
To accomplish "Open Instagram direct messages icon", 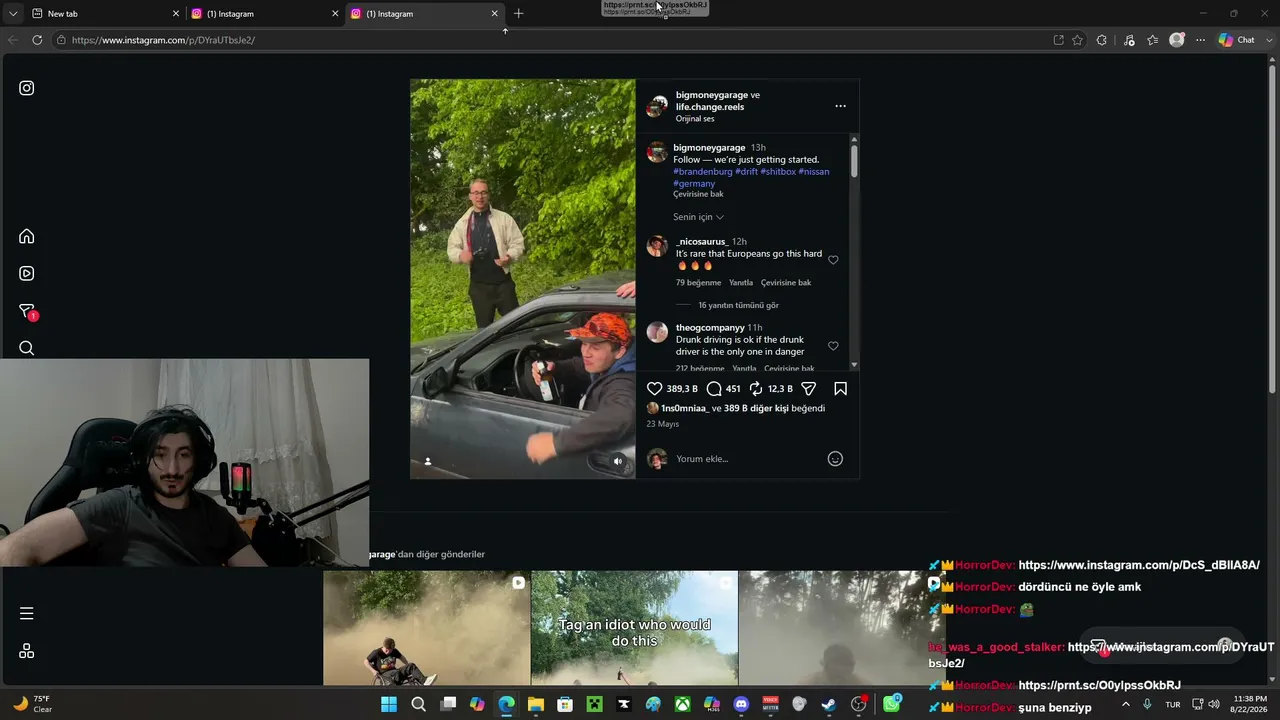I will coord(27,311).
